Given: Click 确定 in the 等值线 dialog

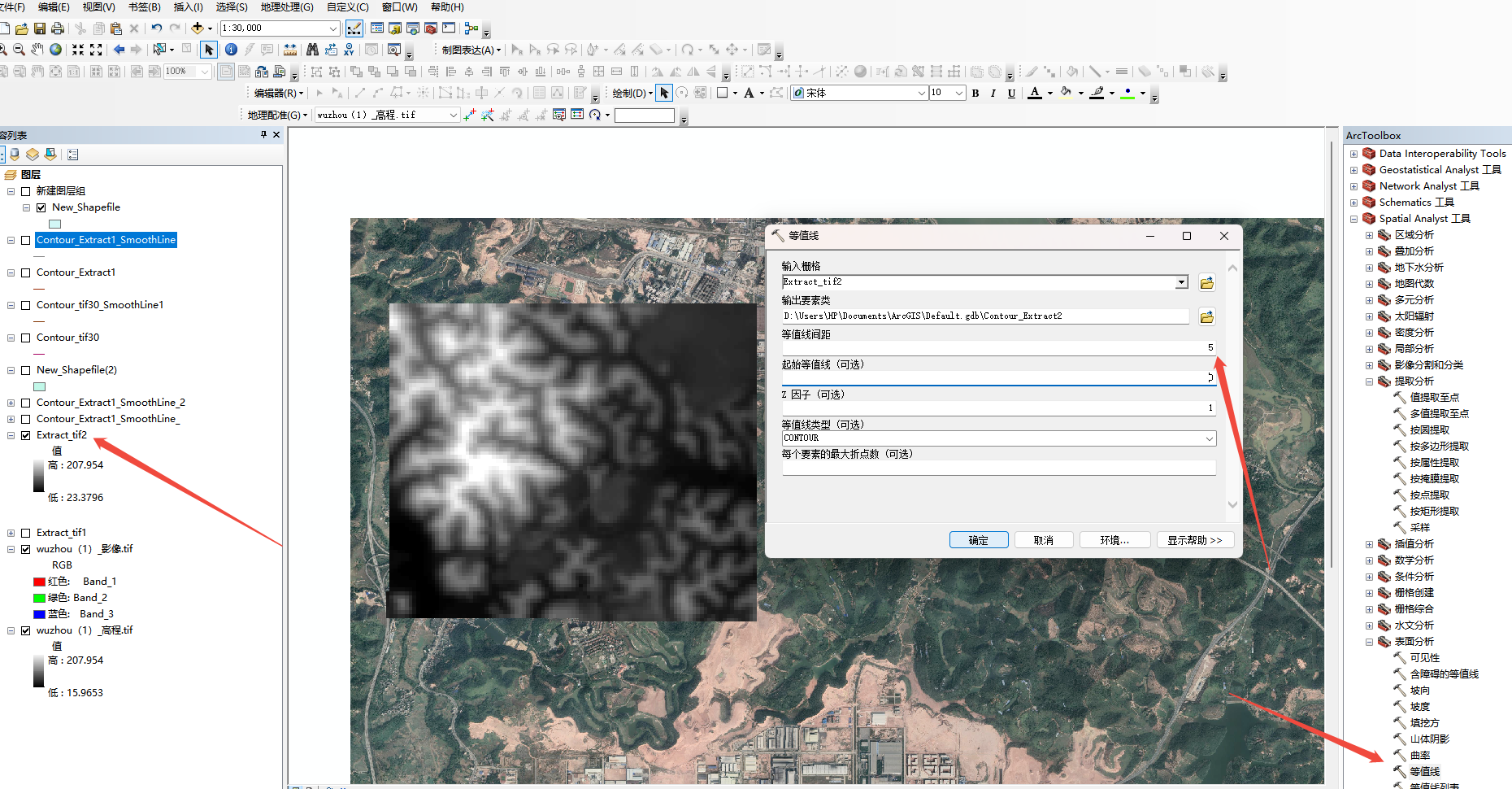Looking at the screenshot, I should [978, 539].
